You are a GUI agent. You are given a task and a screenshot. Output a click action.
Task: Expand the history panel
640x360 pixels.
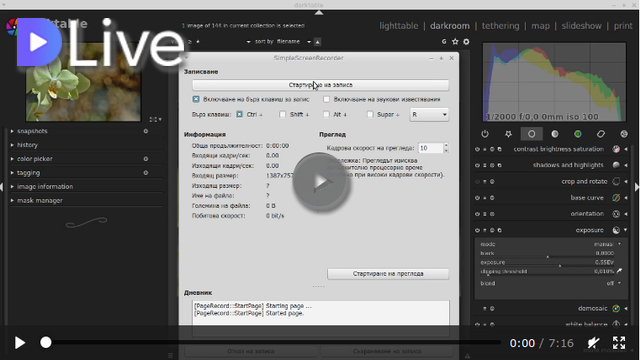click(27, 145)
